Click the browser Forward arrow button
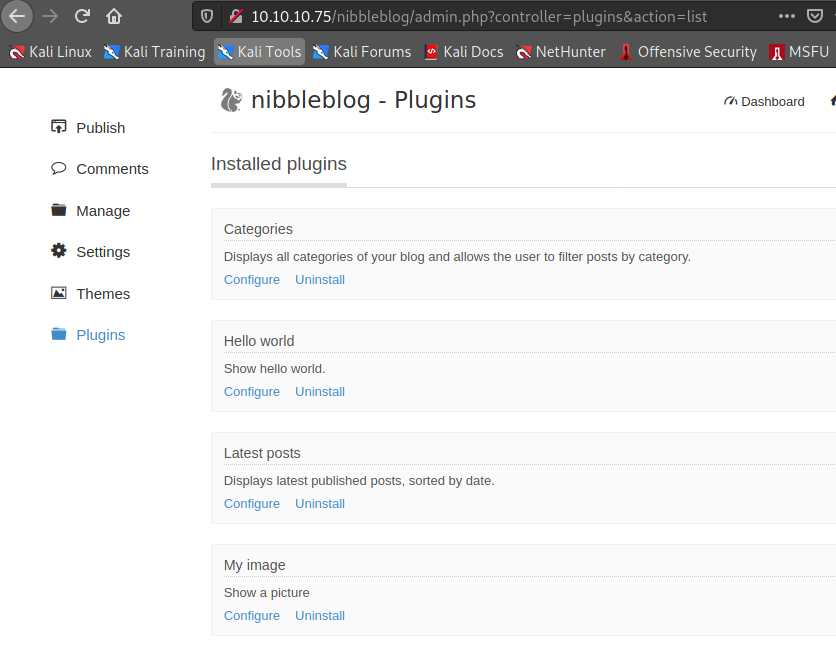This screenshot has height=654, width=836. coord(50,17)
